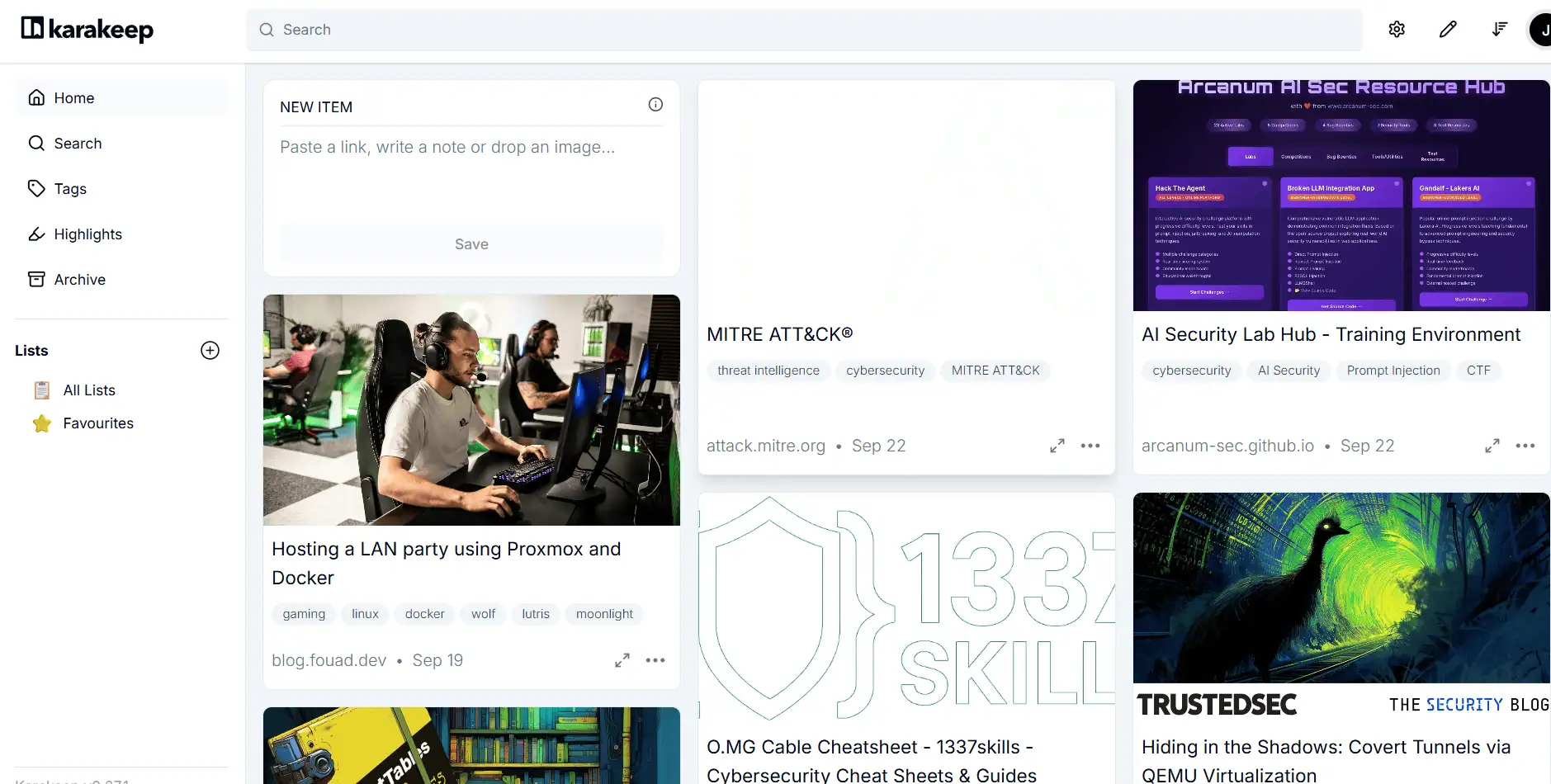Viewport: 1551px width, 784px height.
Task: Expand the AI Security Lab Hub card
Action: point(1492,446)
